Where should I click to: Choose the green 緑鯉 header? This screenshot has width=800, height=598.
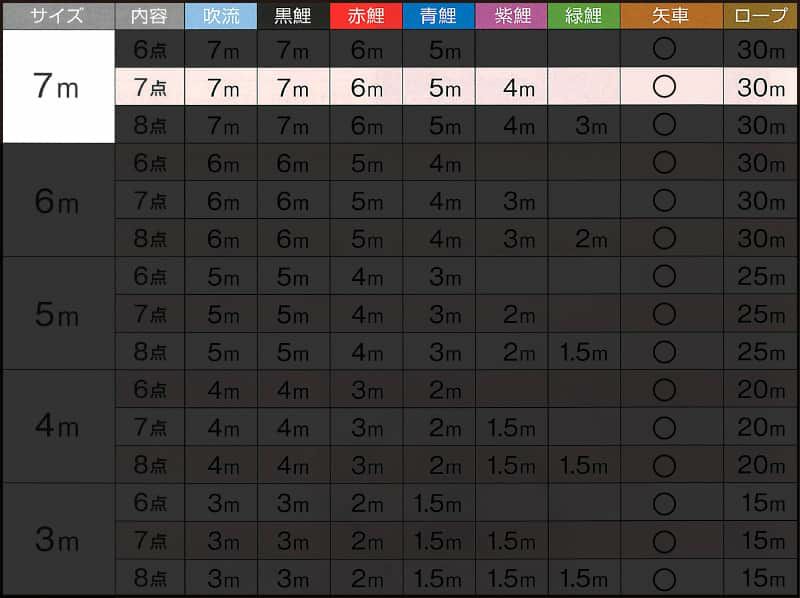(584, 16)
